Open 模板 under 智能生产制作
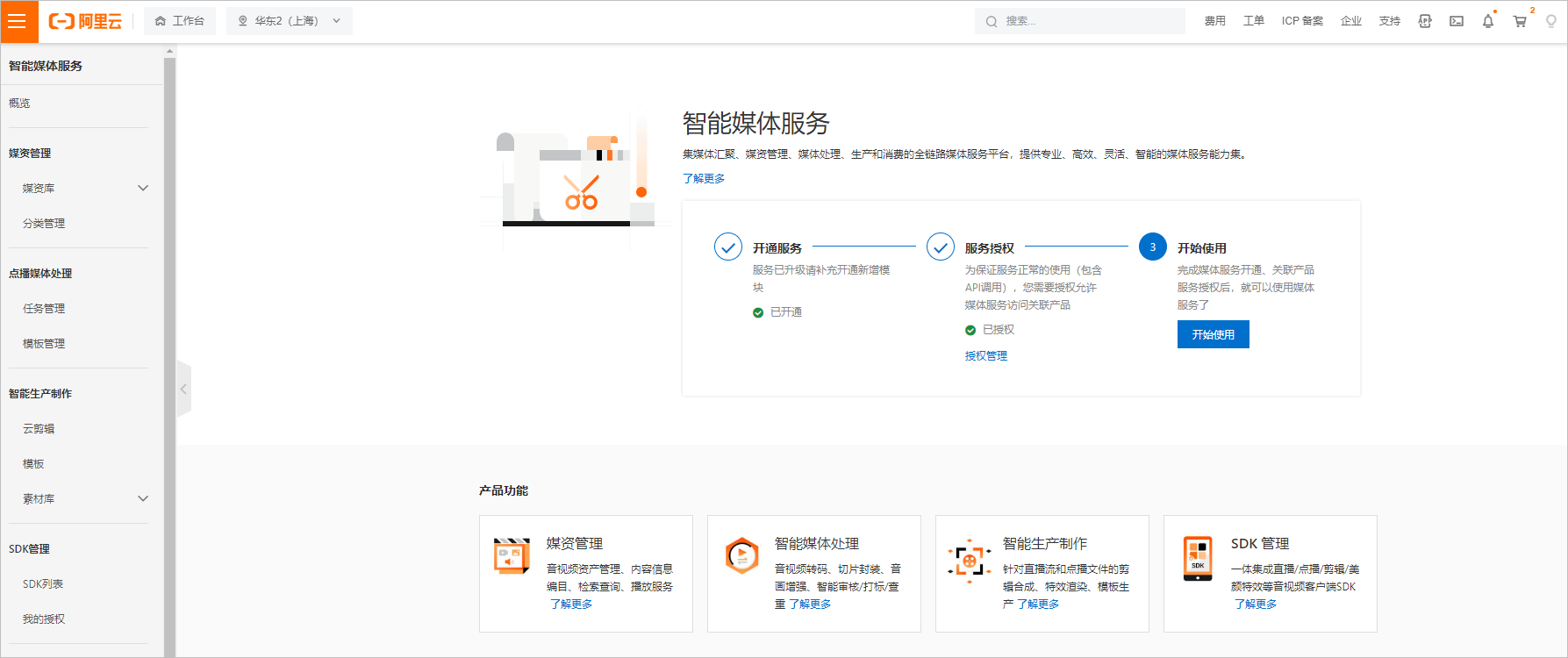 coord(33,463)
